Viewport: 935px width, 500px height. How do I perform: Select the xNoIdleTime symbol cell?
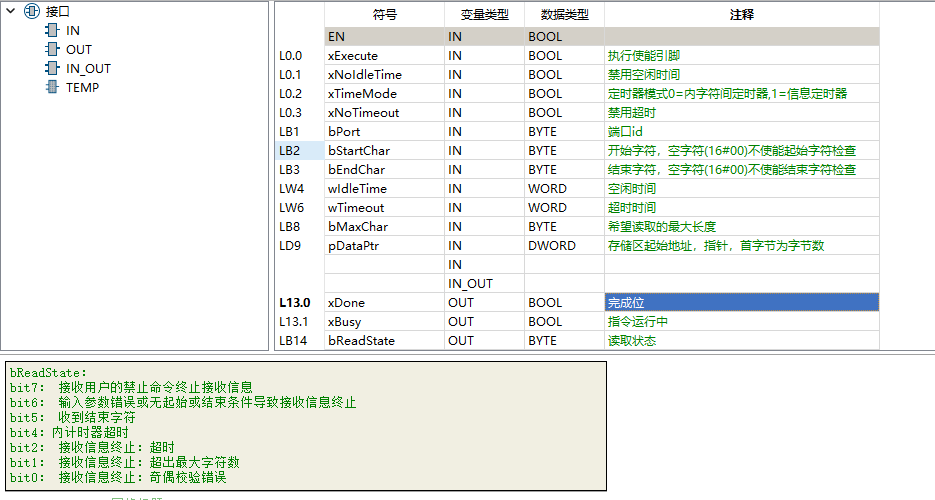(x=385, y=74)
